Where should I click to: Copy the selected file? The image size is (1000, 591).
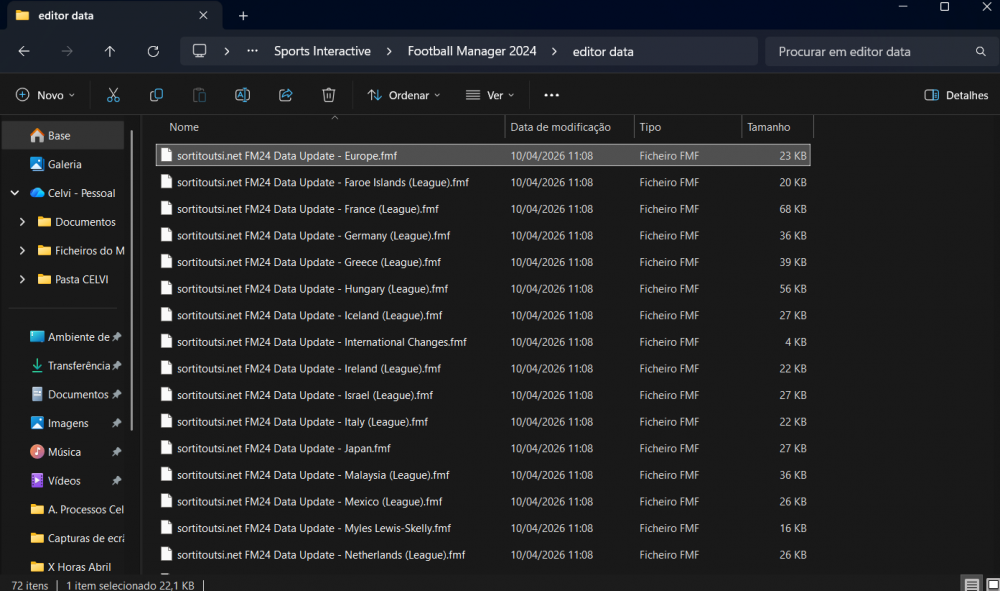click(x=156, y=95)
